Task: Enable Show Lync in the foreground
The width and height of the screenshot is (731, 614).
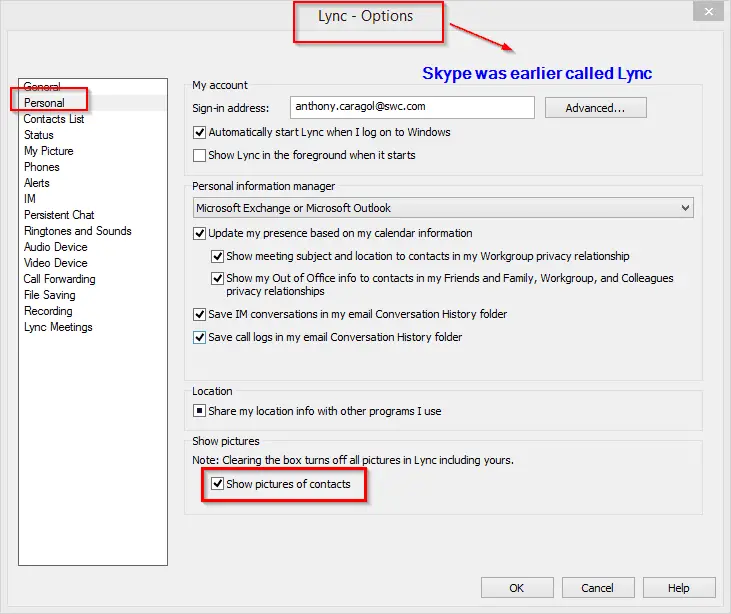Action: (x=200, y=155)
